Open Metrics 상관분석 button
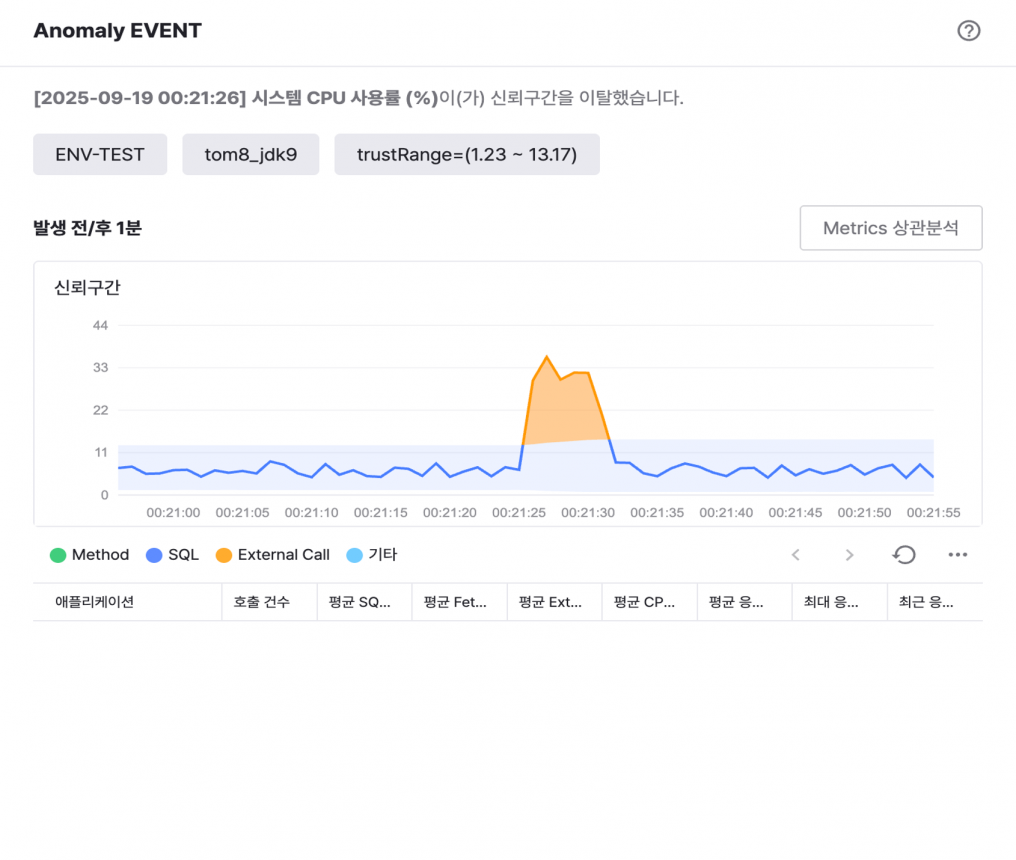Screen dimensions: 1016x860 pyautogui.click(x=890, y=228)
